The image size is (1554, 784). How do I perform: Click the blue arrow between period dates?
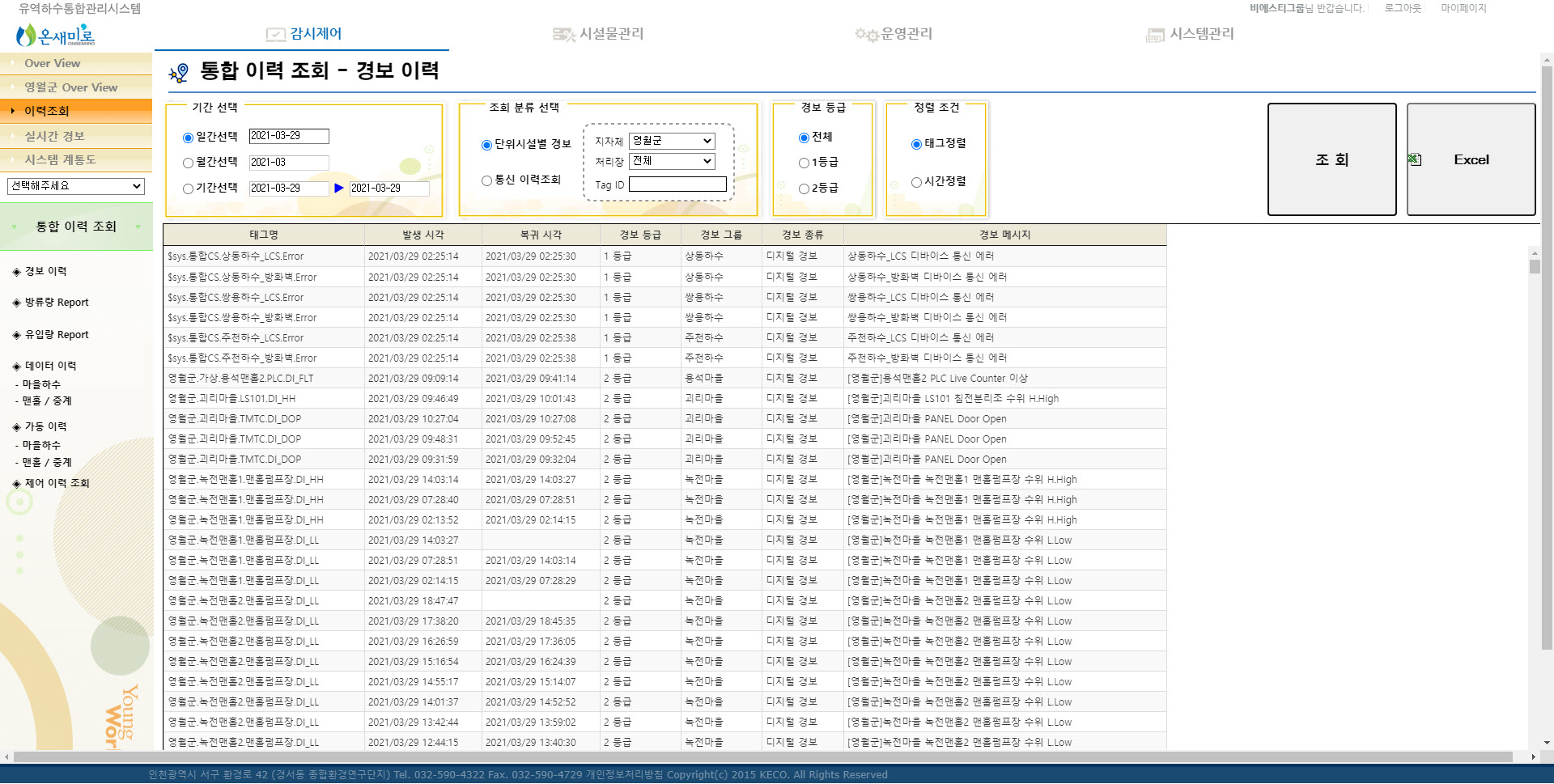339,188
